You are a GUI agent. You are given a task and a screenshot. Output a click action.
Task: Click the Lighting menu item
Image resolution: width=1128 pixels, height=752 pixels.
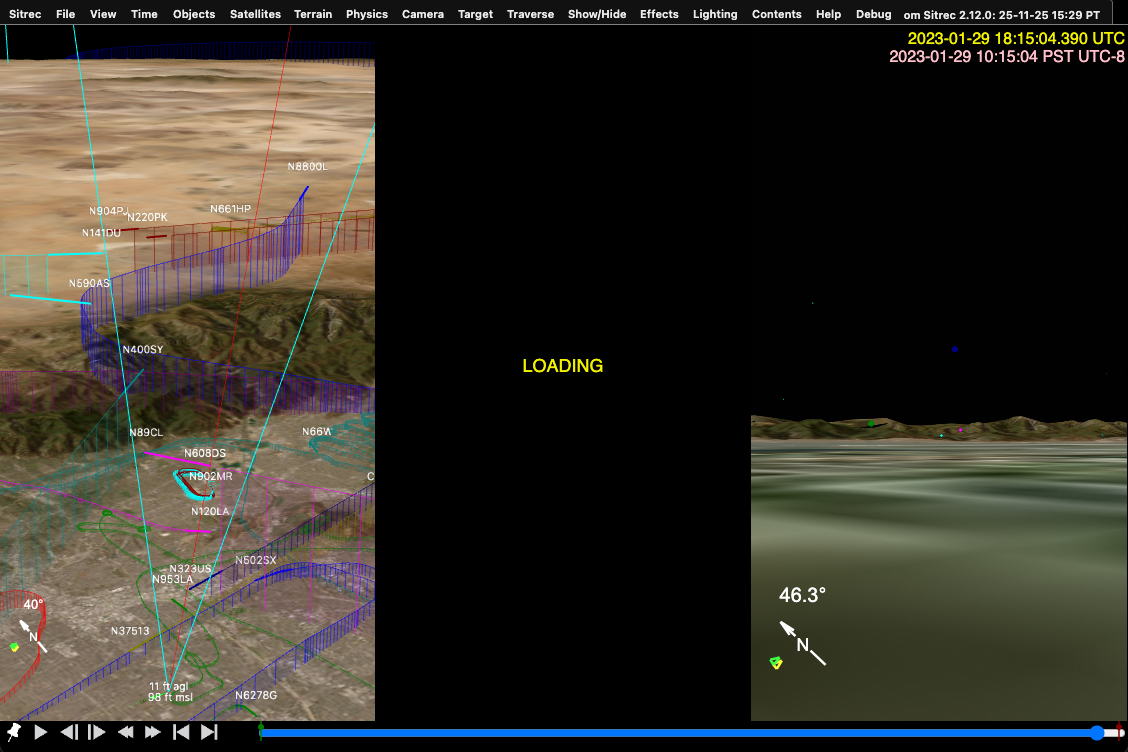[x=715, y=14]
